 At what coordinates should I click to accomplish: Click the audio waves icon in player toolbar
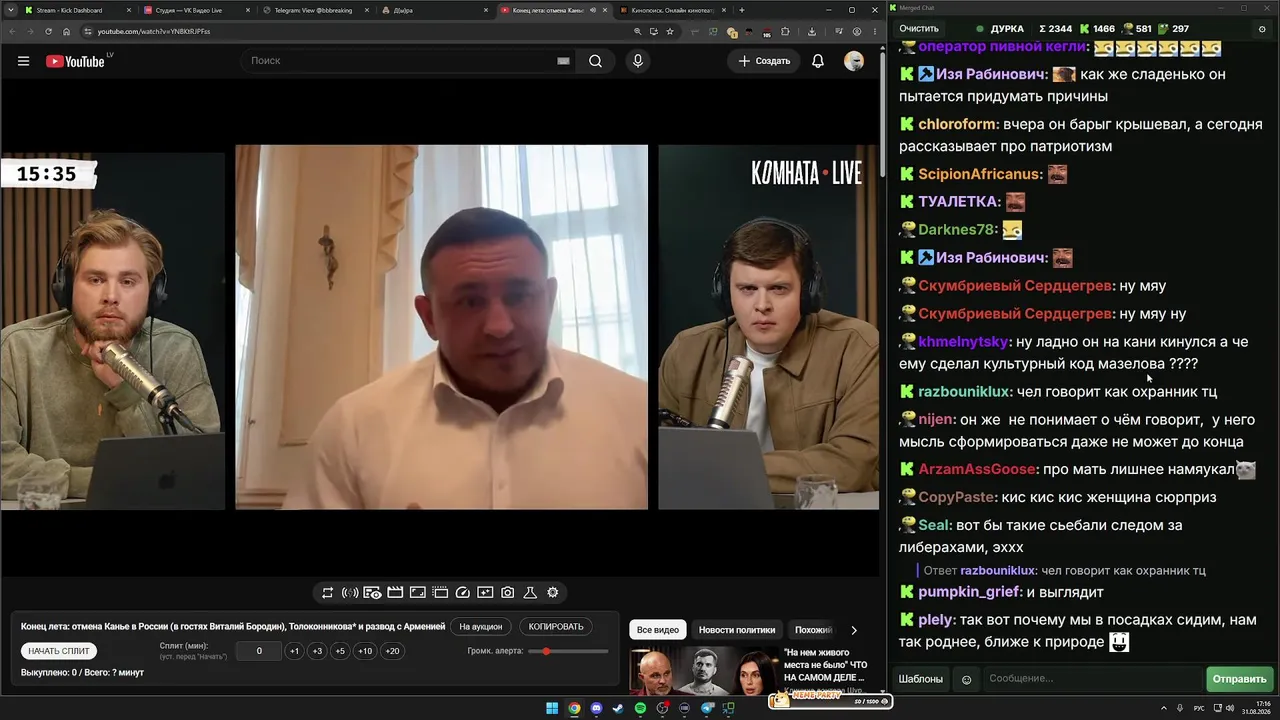point(350,593)
